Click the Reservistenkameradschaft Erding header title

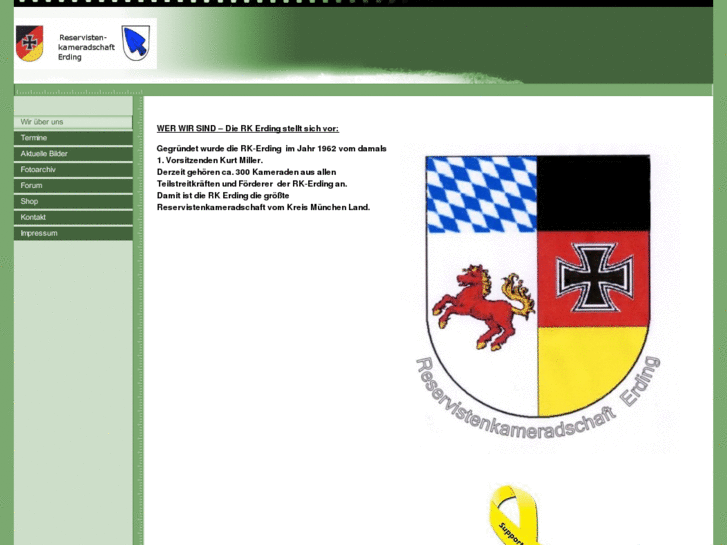(x=86, y=47)
